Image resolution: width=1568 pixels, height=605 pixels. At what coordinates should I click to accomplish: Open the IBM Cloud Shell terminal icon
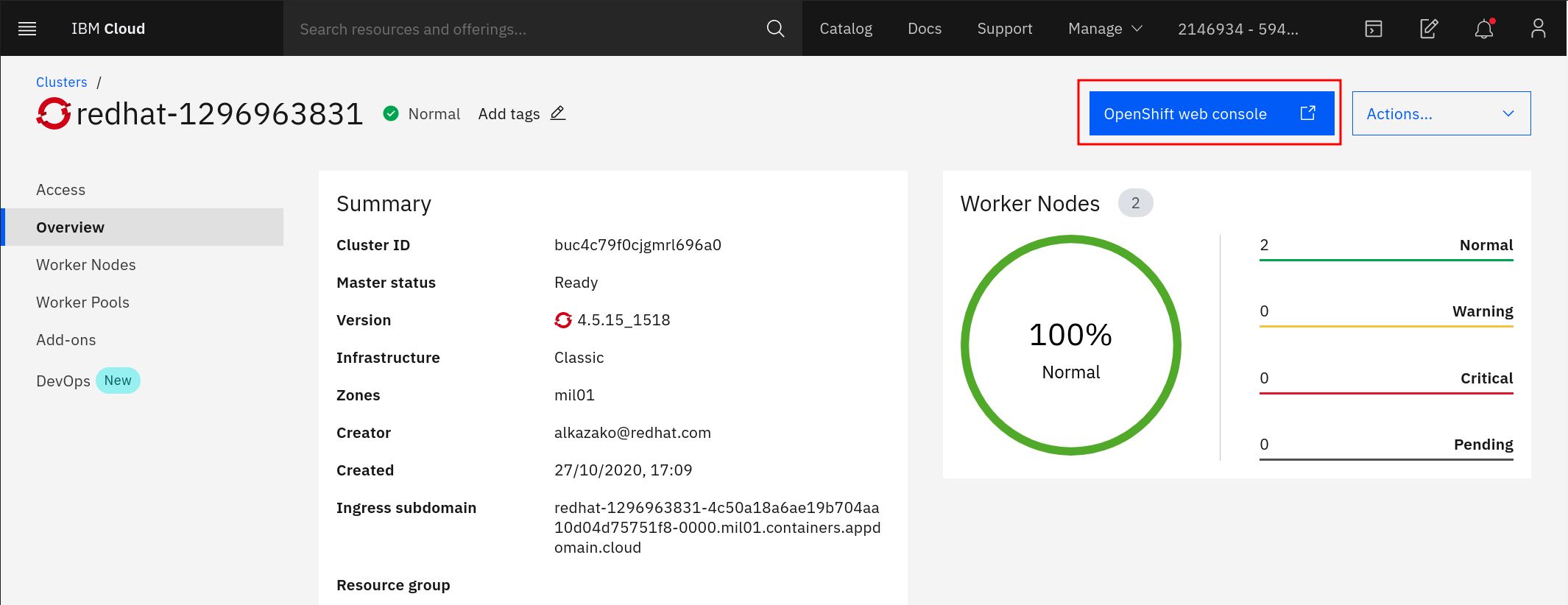[1373, 29]
